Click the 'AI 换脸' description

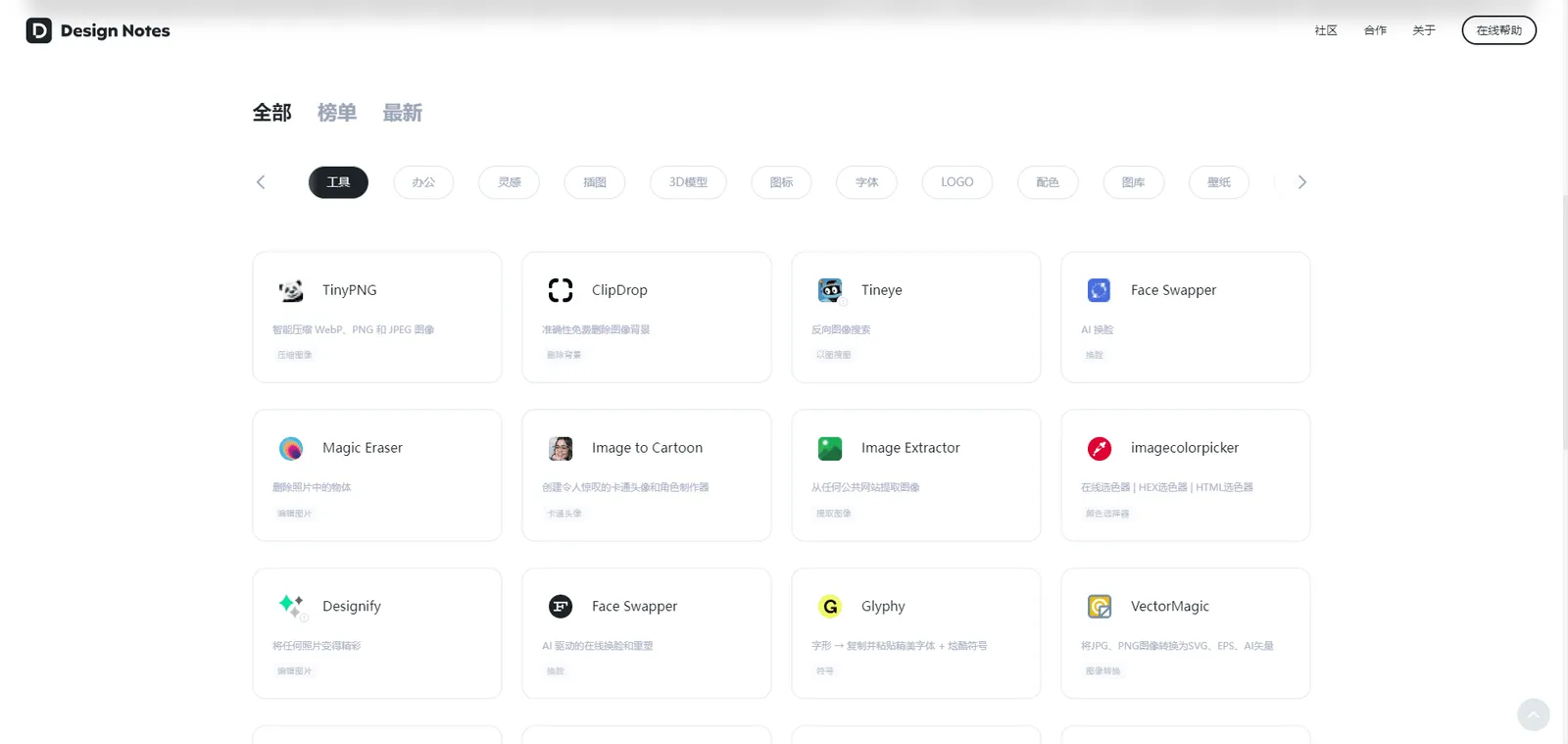tap(1097, 329)
